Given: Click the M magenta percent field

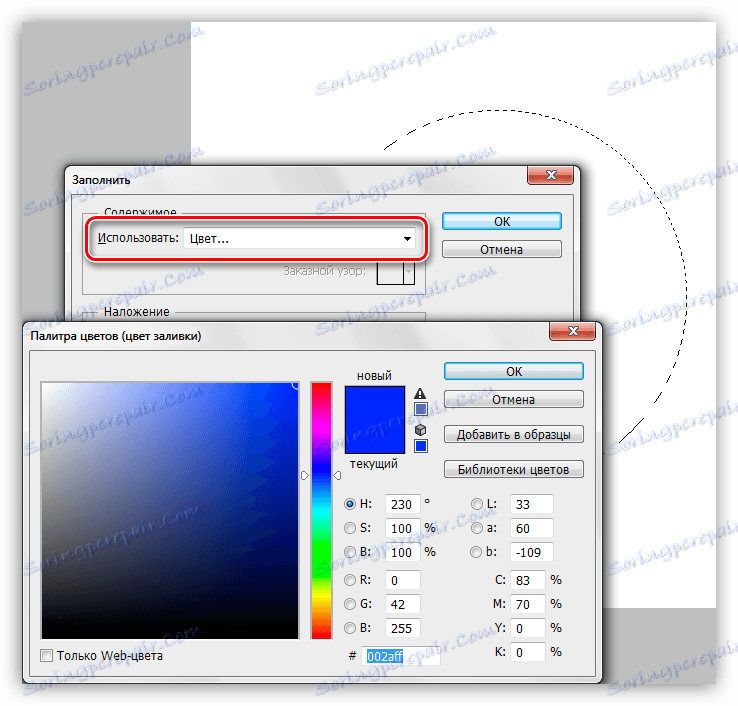Looking at the screenshot, I should (x=528, y=604).
